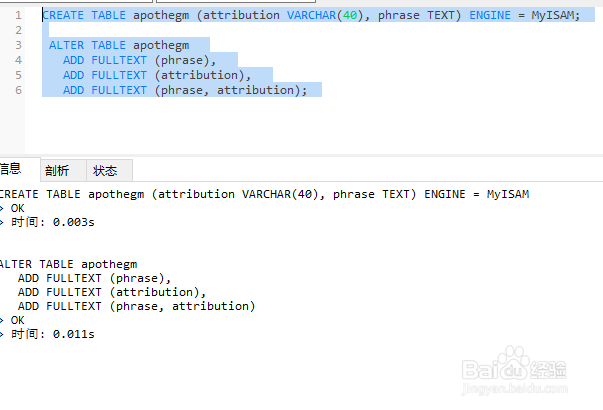603x410 pixels.
Task: Click line number 5 in the gutter
Action: [x=18, y=76]
